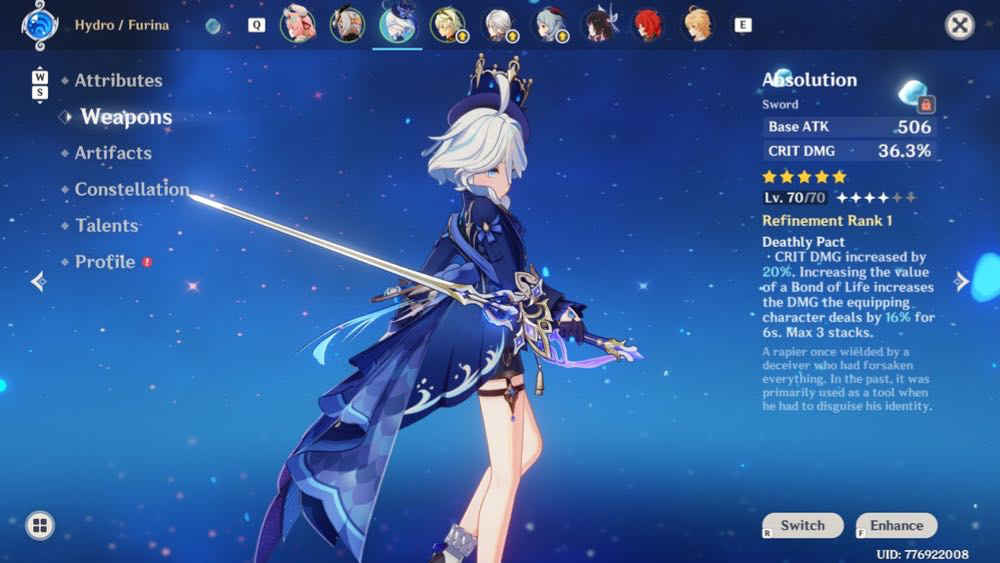Toggle the weapon lock icon
This screenshot has height=563, width=1000.
[x=926, y=105]
